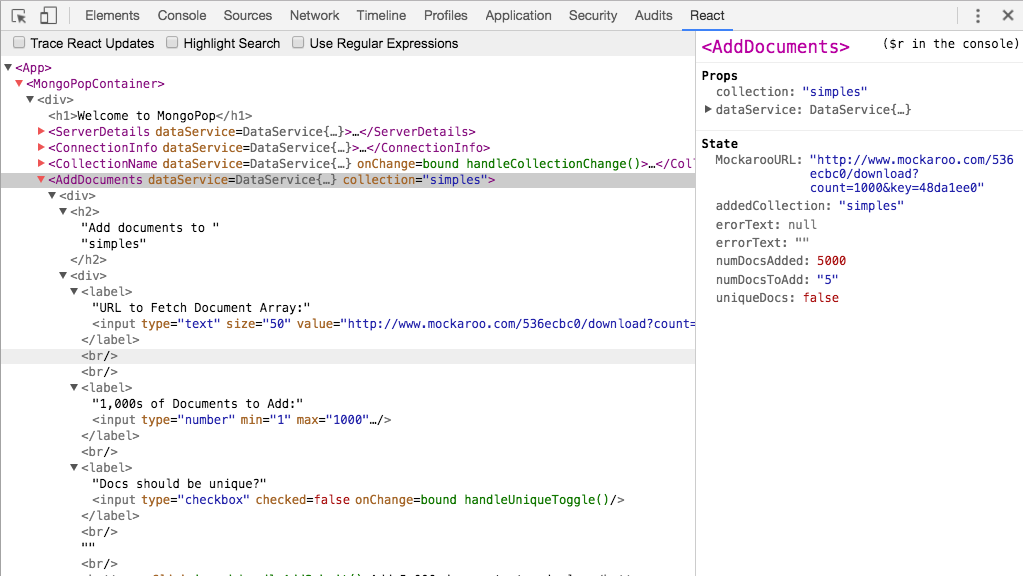This screenshot has width=1023, height=576.
Task: Enable Use Regular Expressions checkbox
Action: (298, 42)
